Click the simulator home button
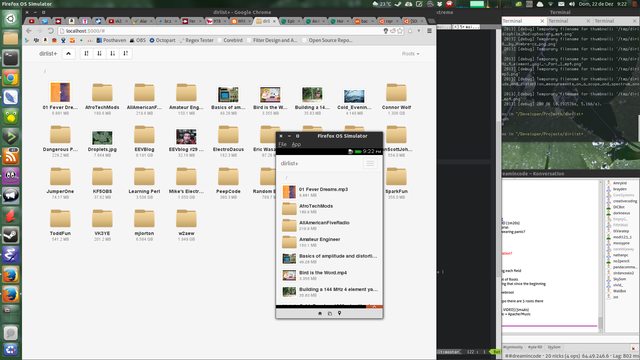This screenshot has width=640, height=360. point(320,313)
